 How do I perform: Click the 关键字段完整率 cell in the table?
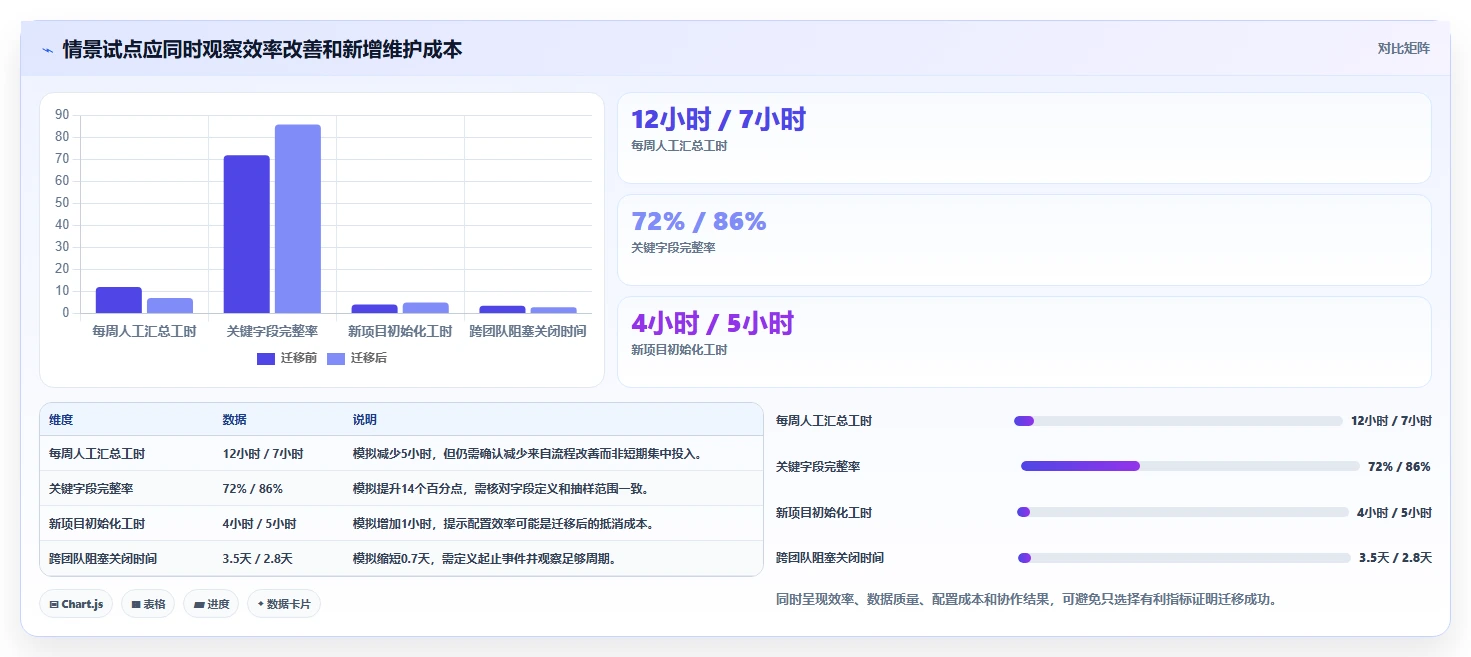91,489
